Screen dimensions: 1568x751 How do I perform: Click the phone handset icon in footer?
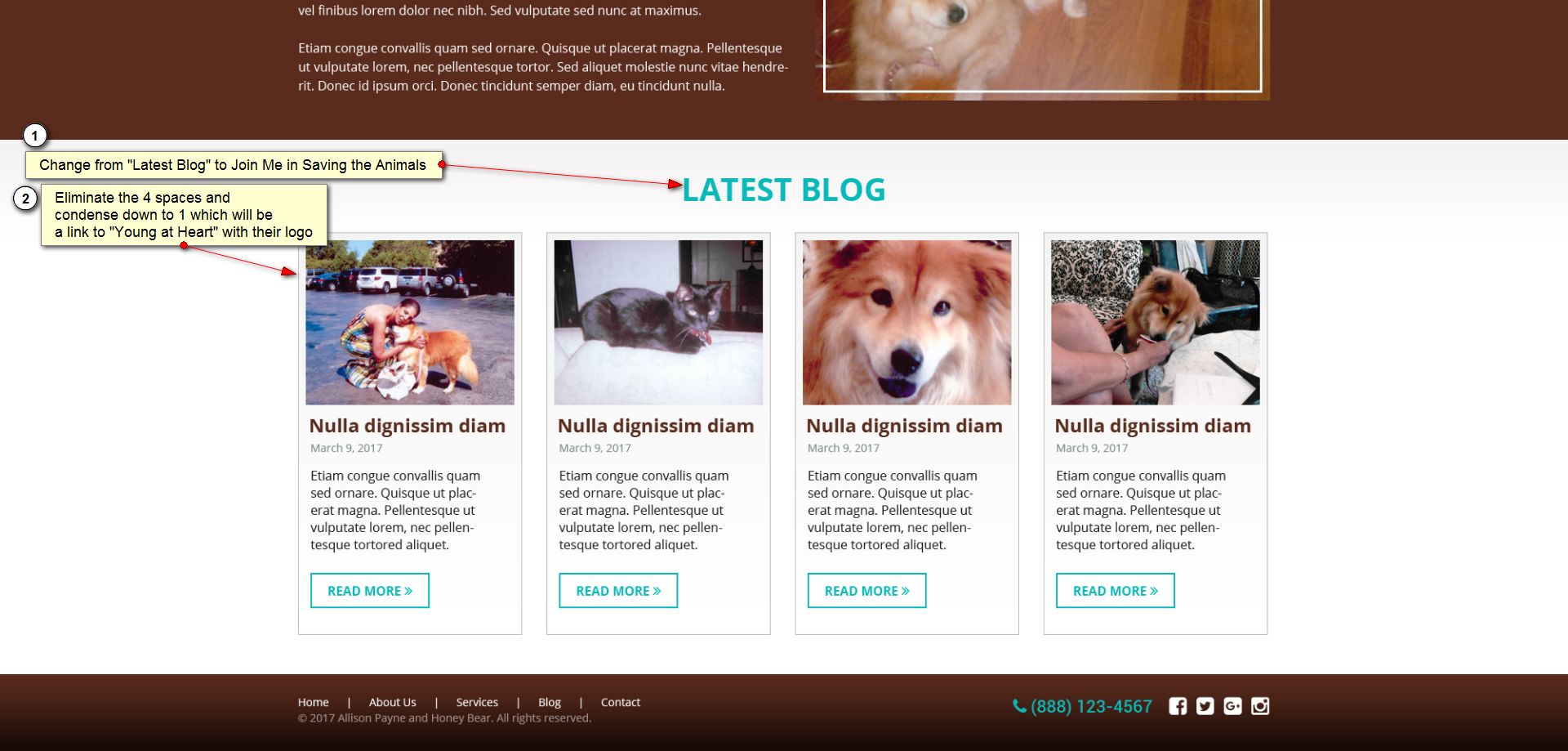point(1019,706)
